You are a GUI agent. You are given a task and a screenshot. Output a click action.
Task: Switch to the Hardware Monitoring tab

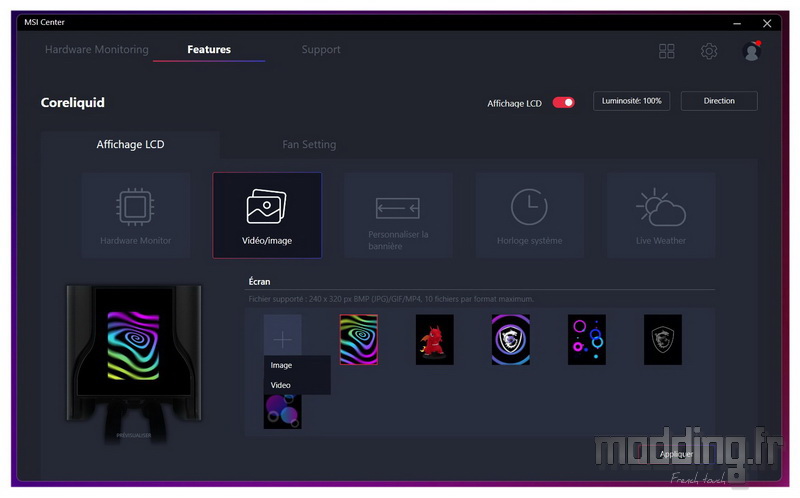(x=97, y=49)
